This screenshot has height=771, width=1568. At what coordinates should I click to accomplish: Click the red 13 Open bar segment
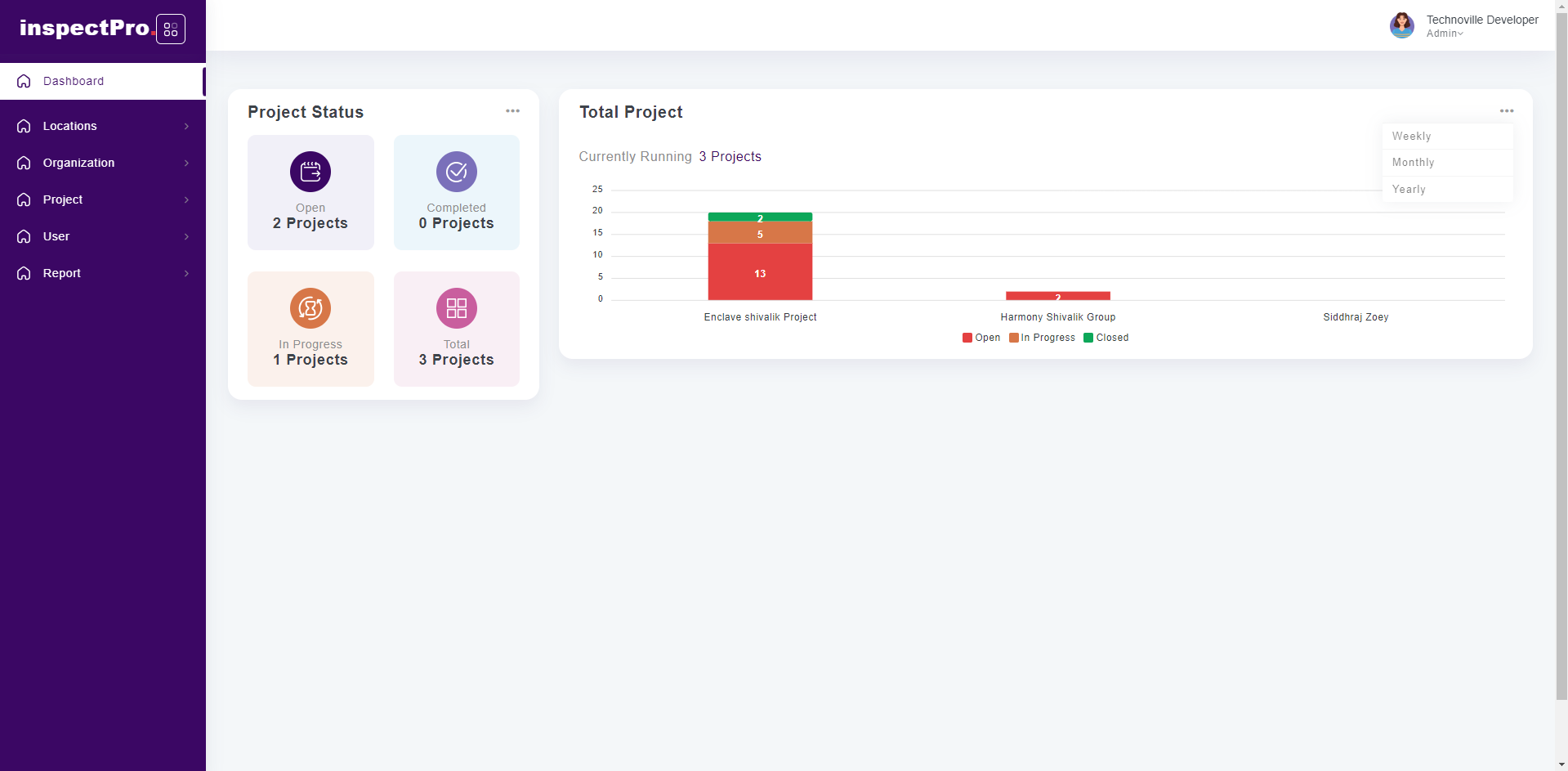pos(760,272)
